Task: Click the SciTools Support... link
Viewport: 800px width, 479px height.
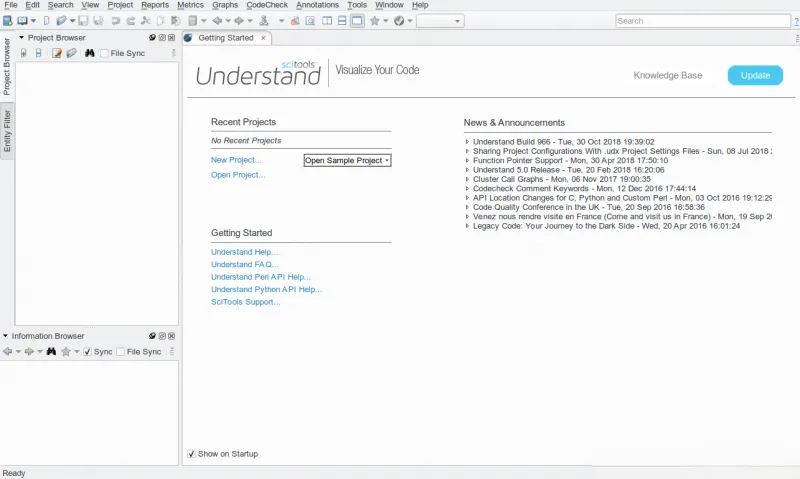Action: [245, 302]
